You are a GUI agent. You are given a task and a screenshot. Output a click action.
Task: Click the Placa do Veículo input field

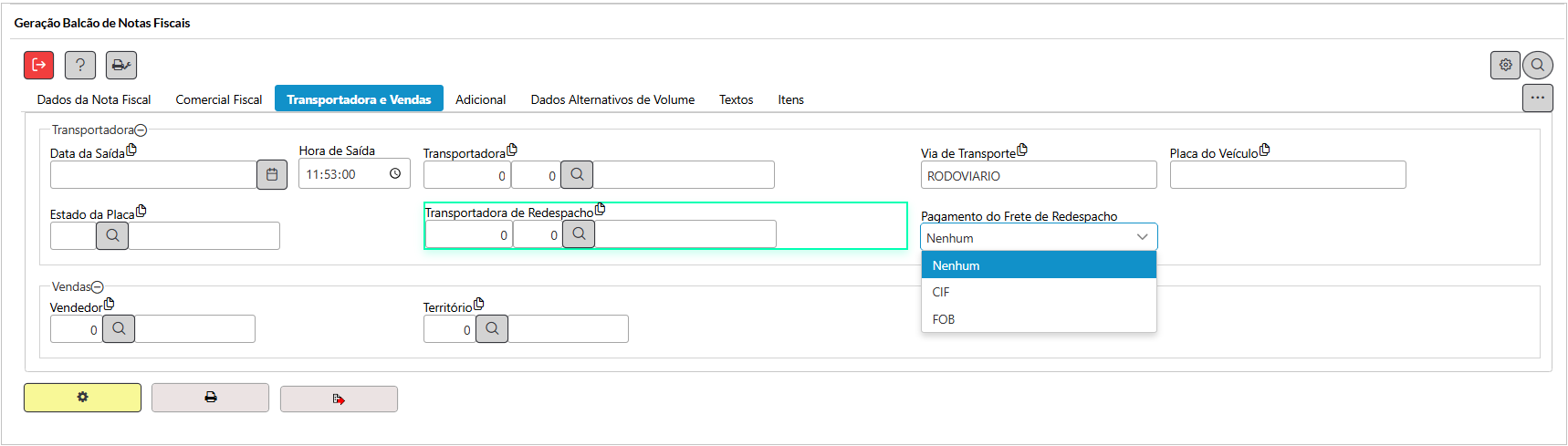pos(1287,175)
